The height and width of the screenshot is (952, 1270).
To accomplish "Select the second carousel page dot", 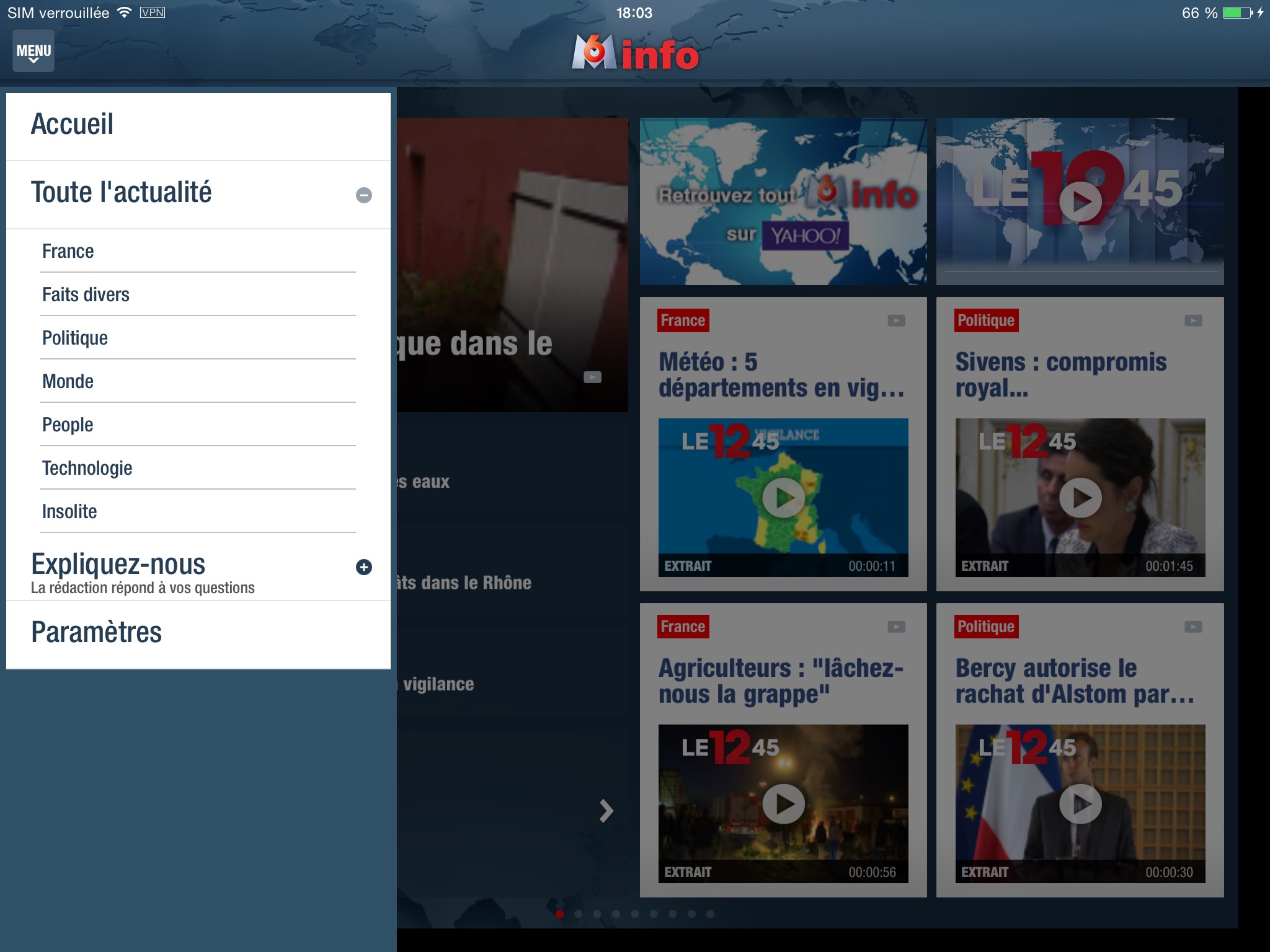I will (579, 914).
